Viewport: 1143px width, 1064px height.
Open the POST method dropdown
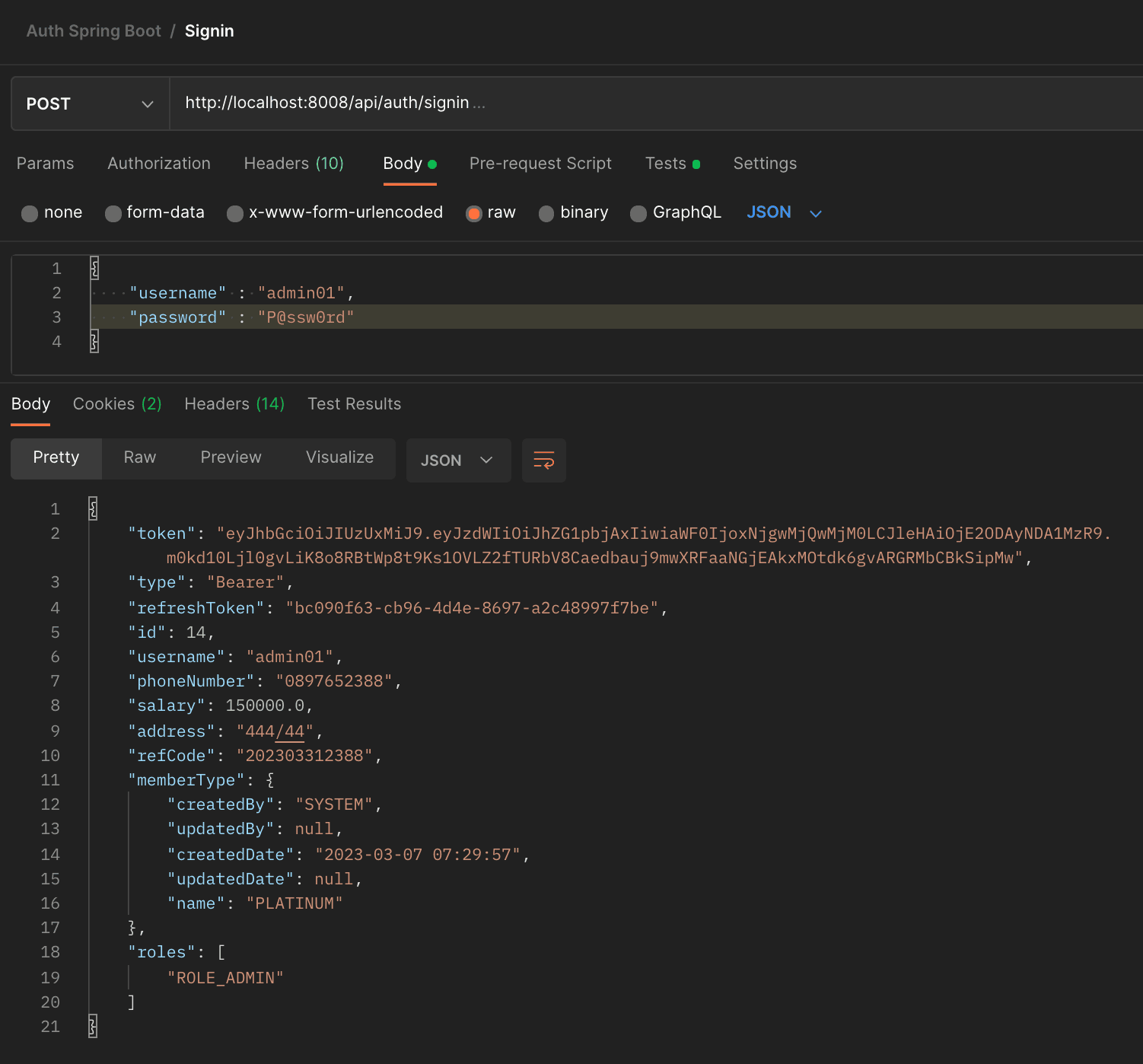tap(90, 104)
